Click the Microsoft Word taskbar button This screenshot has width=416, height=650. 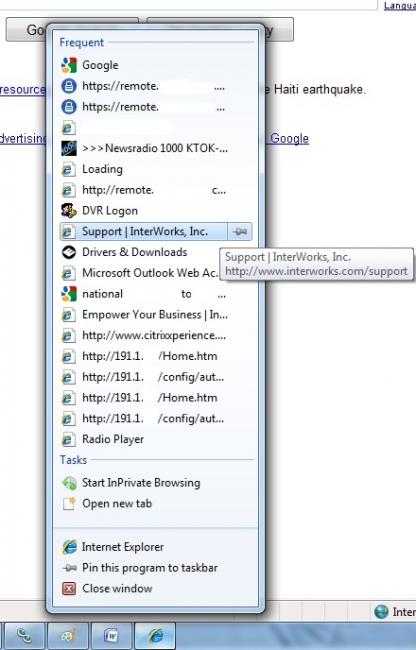(111, 635)
